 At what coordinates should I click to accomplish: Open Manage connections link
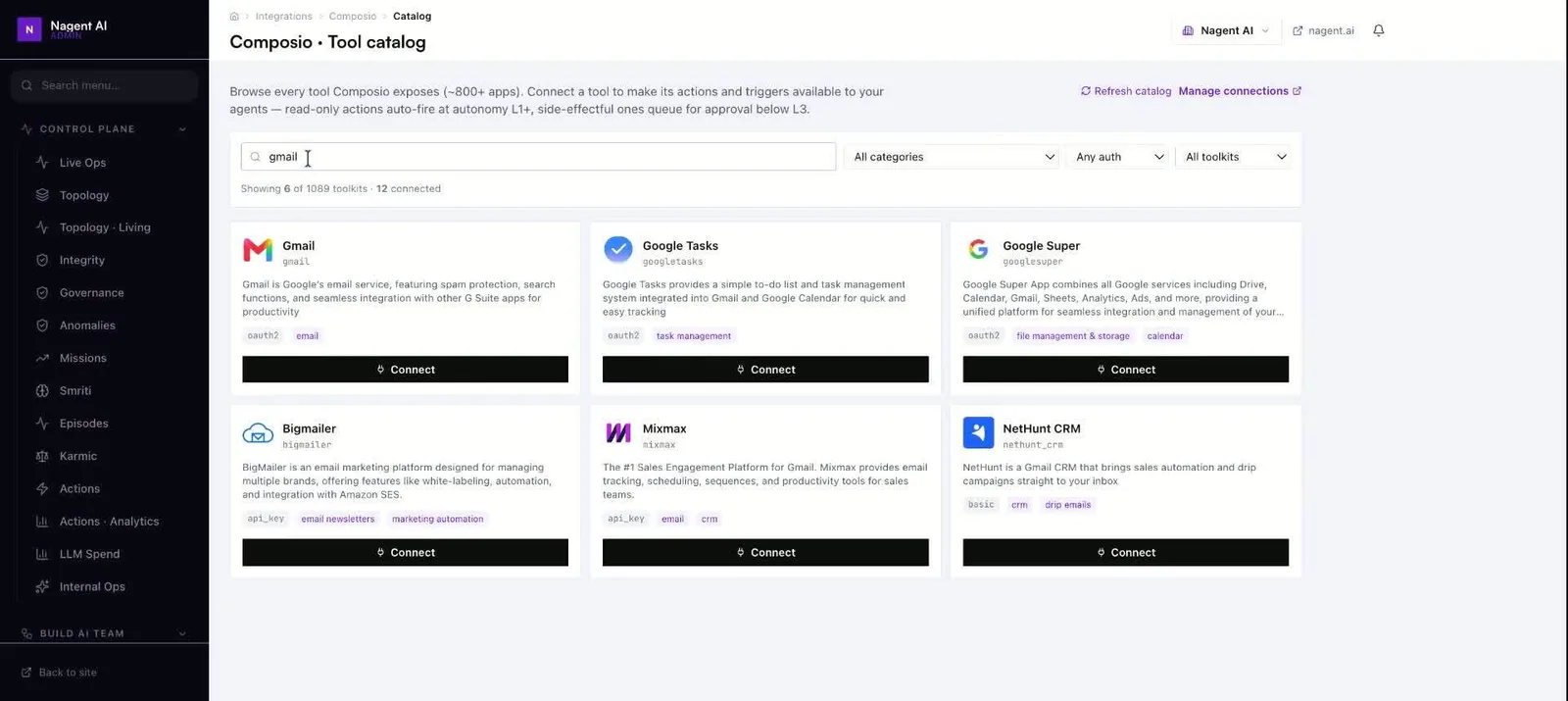click(1240, 91)
